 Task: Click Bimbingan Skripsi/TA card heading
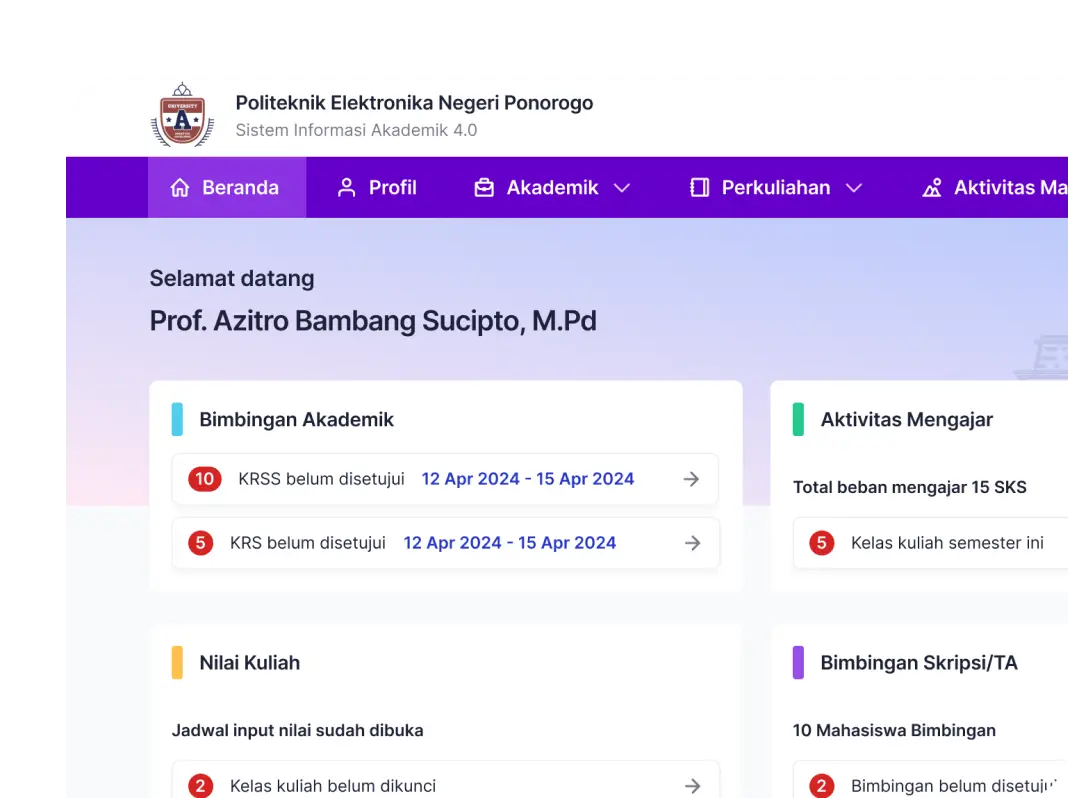click(x=919, y=663)
